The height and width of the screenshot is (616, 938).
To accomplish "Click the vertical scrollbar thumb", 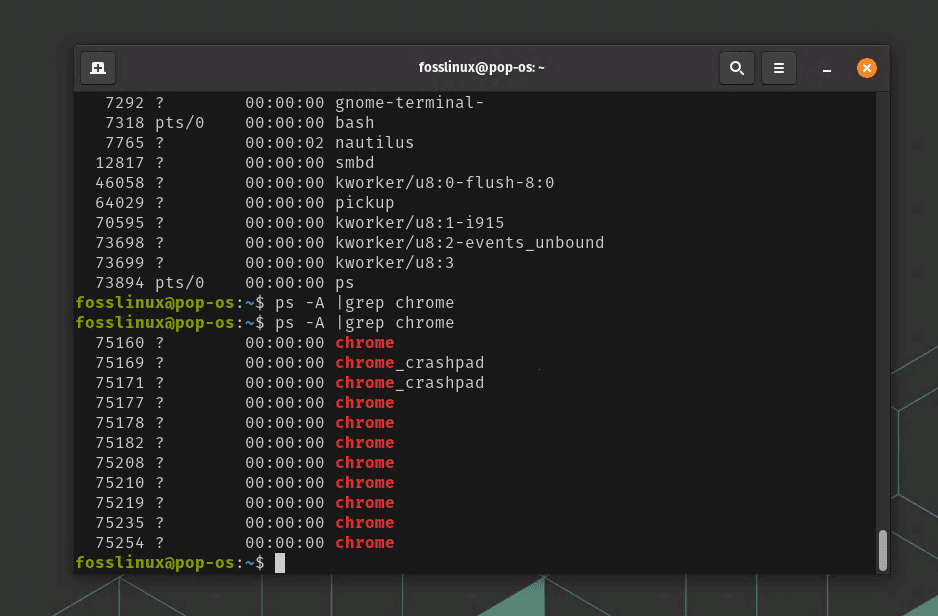I will pyautogui.click(x=882, y=549).
